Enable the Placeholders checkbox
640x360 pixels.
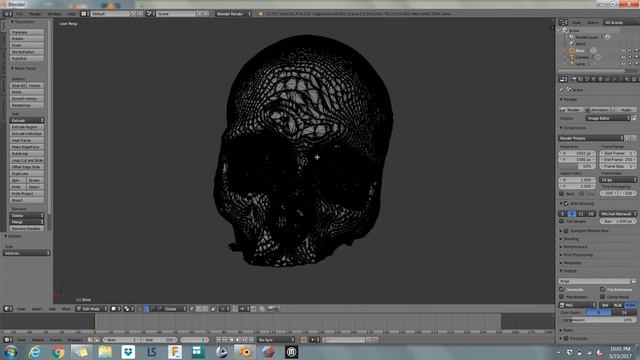pos(562,297)
